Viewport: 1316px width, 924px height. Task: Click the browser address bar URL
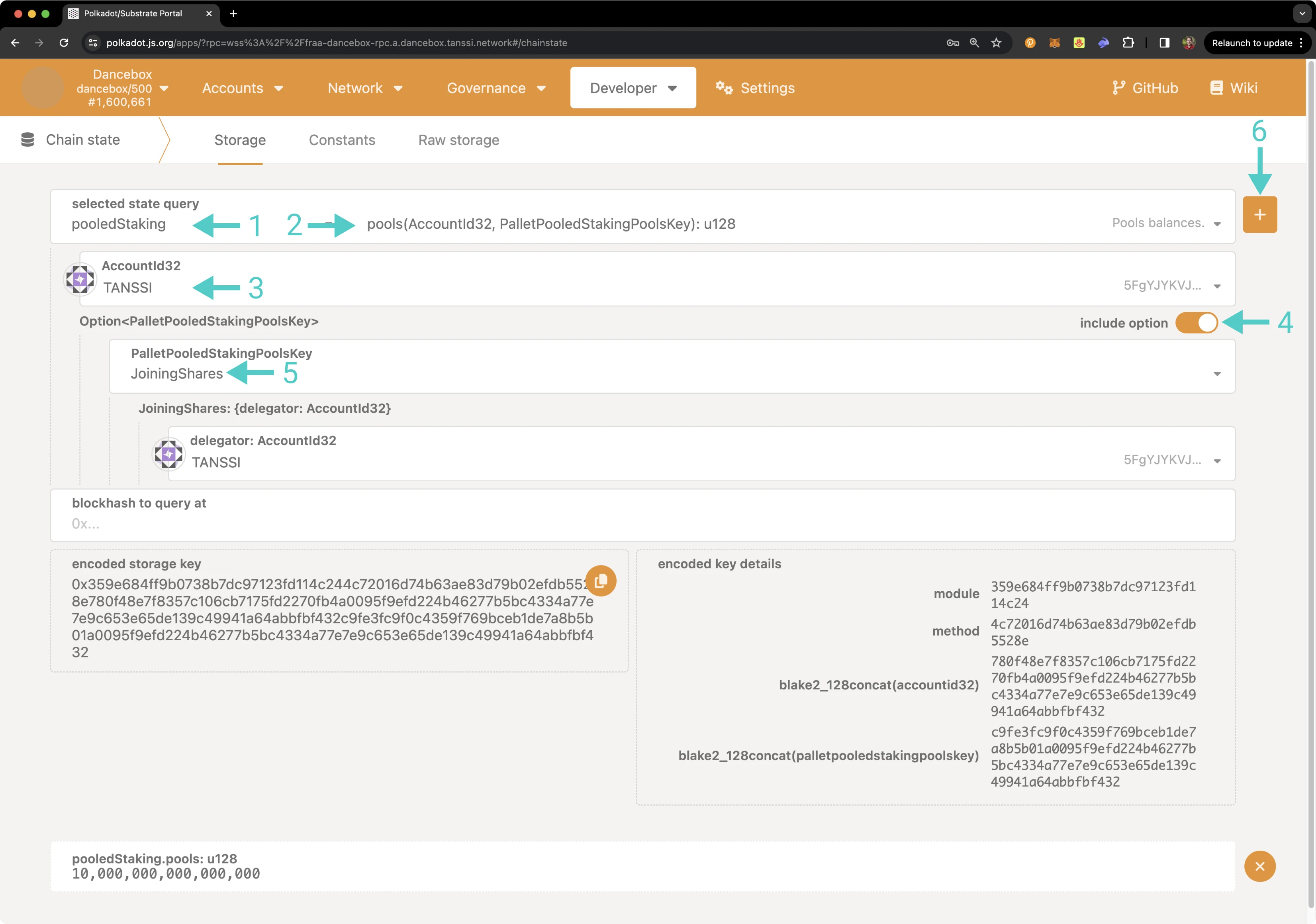[337, 43]
